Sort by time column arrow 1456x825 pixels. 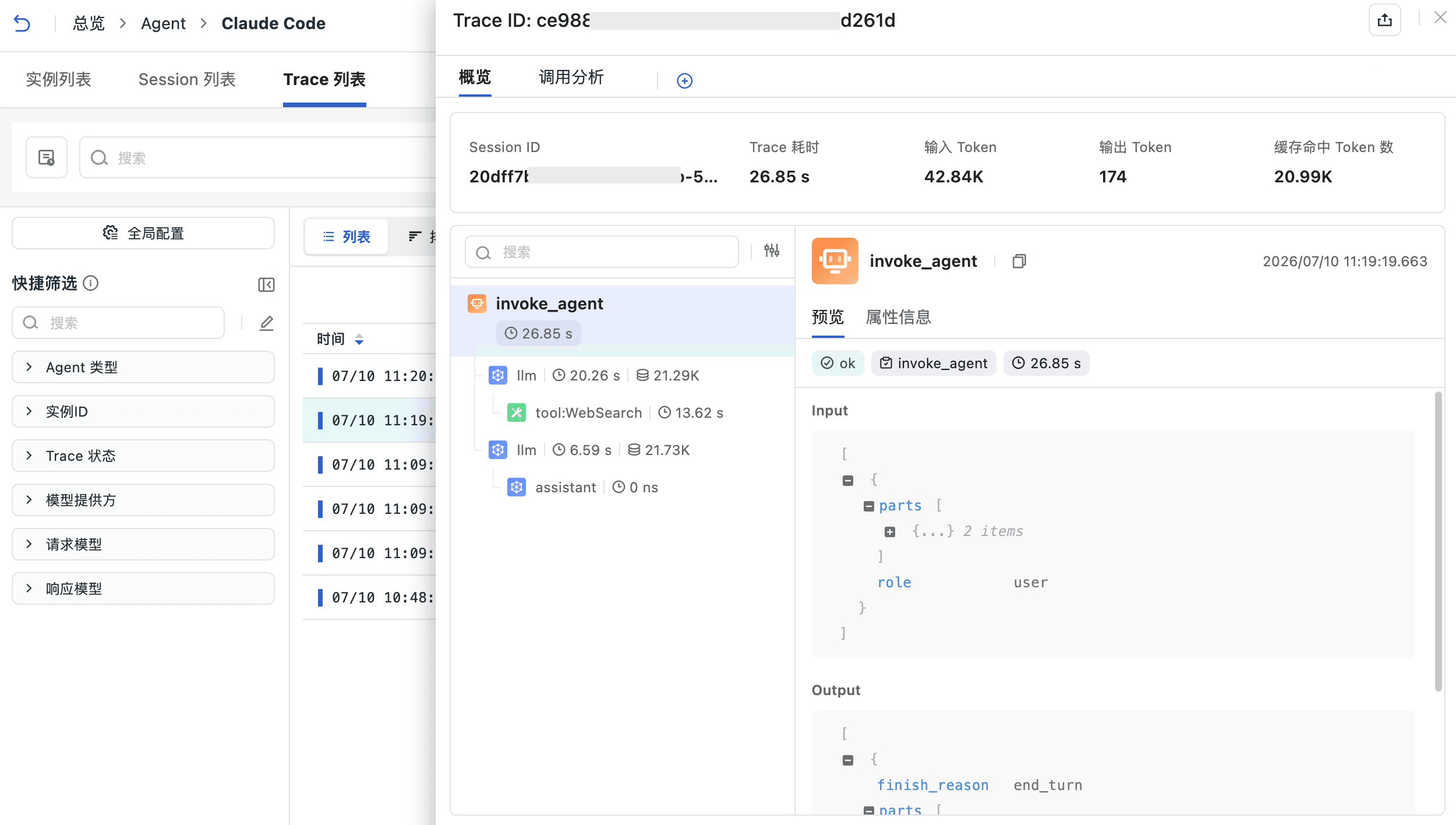(359, 339)
